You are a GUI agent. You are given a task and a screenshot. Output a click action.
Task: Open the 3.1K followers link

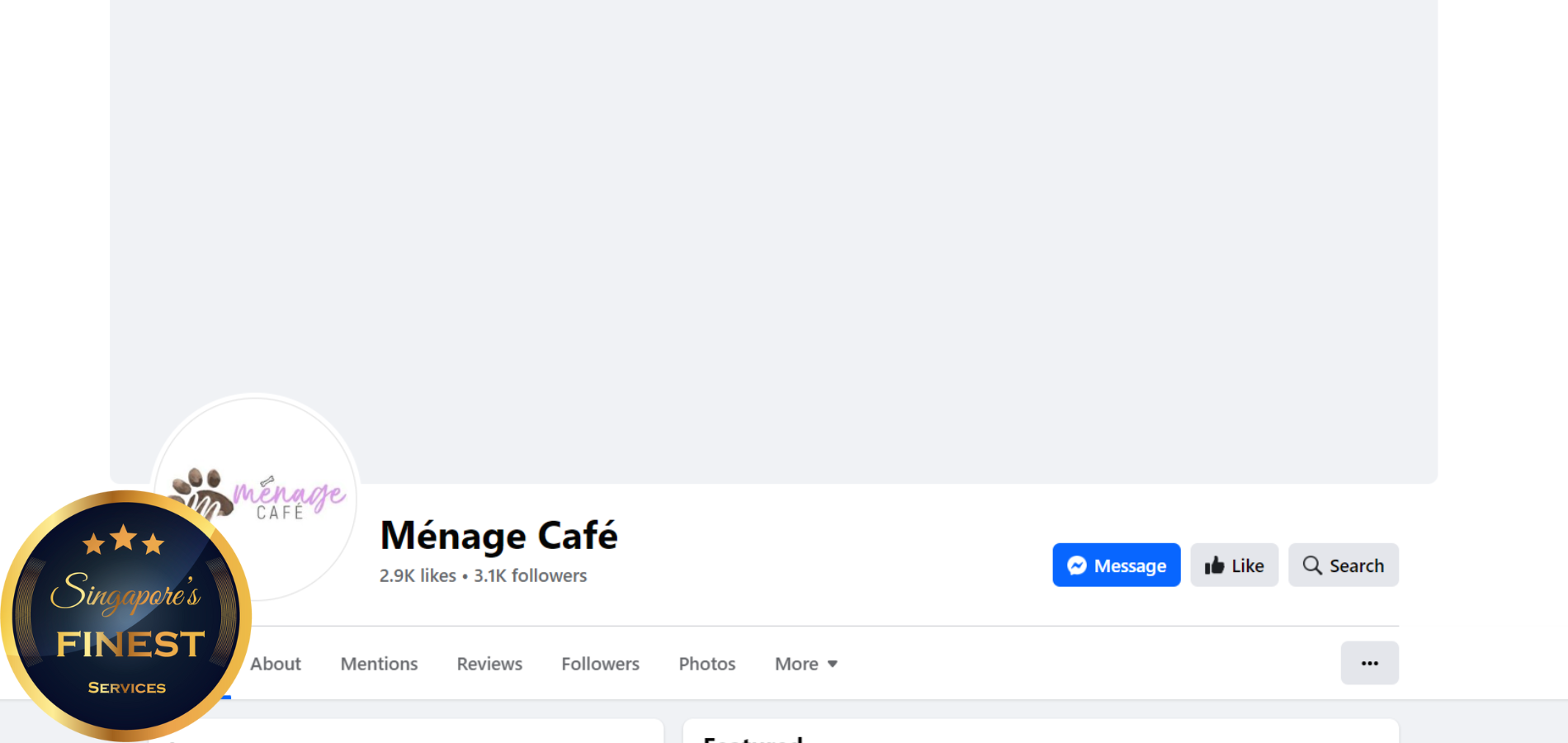tap(530, 575)
